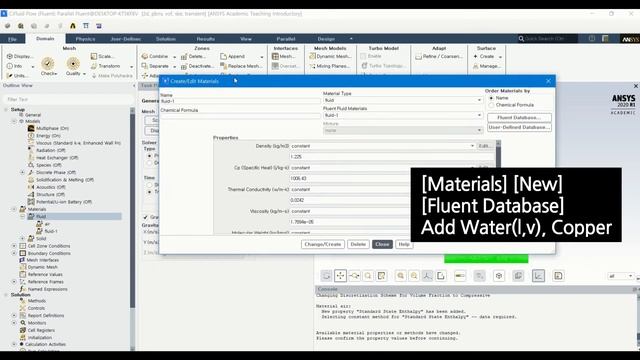Click the User-Defined Database button
The height and width of the screenshot is (360, 640).
(519, 127)
